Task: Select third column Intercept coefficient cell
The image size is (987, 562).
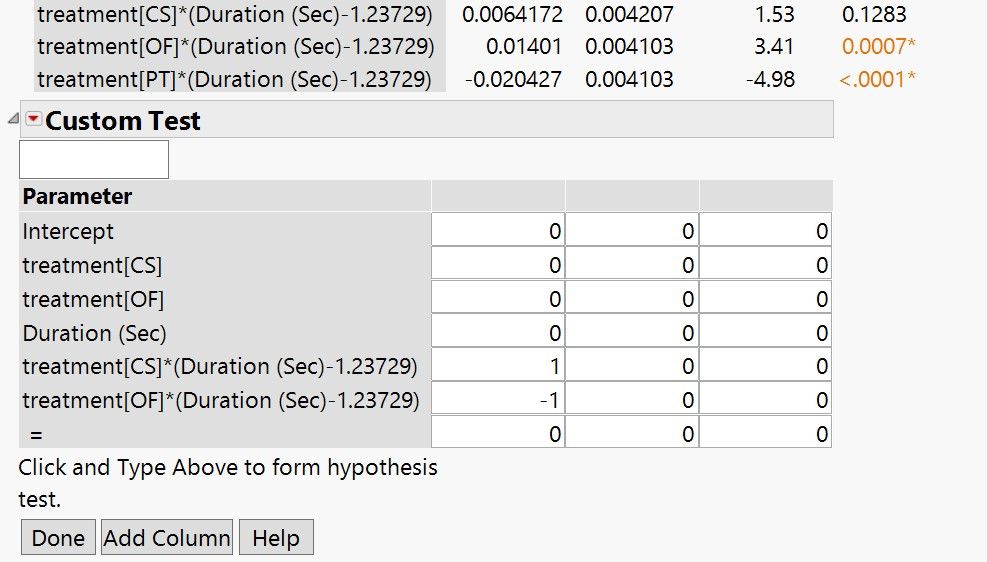Action: tap(765, 231)
